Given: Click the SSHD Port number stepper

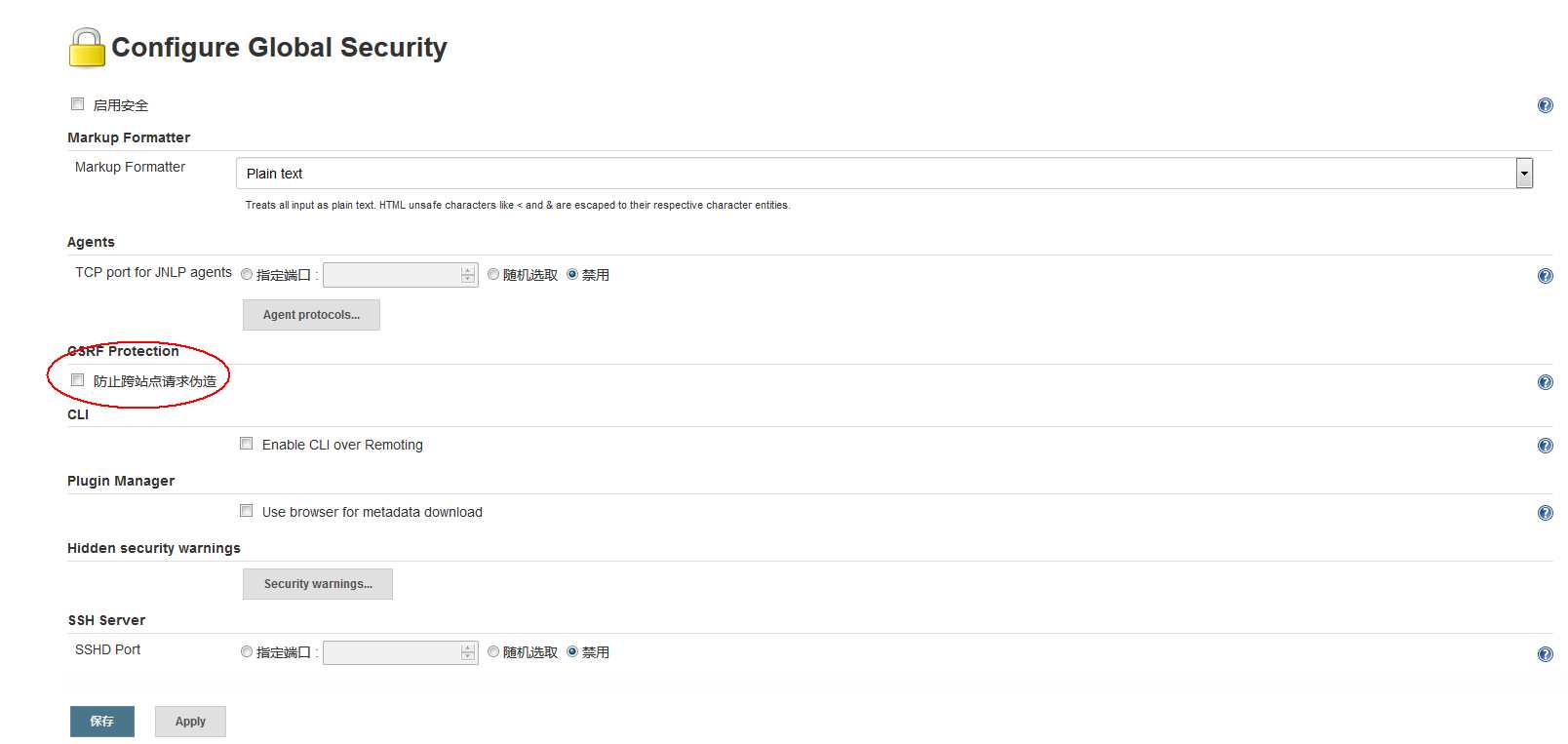Looking at the screenshot, I should point(468,652).
